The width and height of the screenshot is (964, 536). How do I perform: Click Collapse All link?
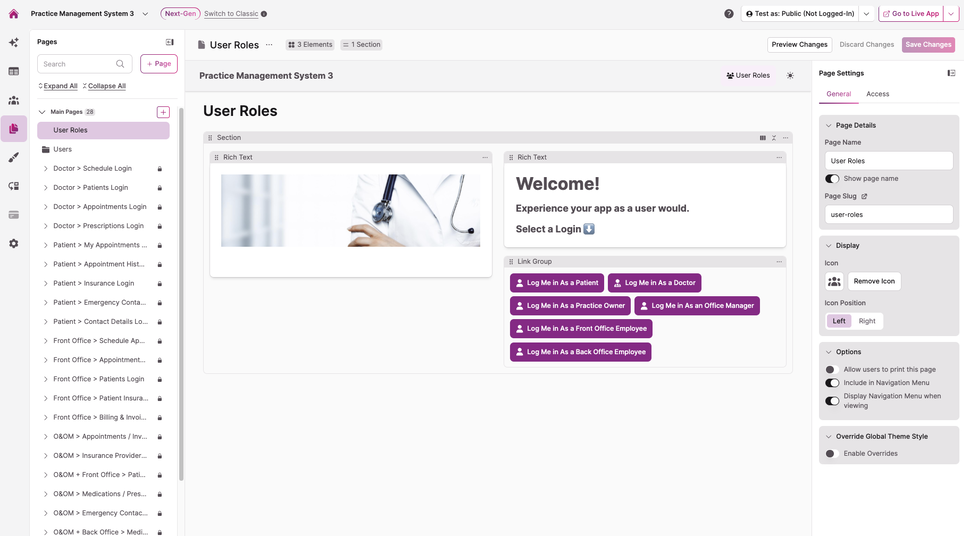click(105, 86)
